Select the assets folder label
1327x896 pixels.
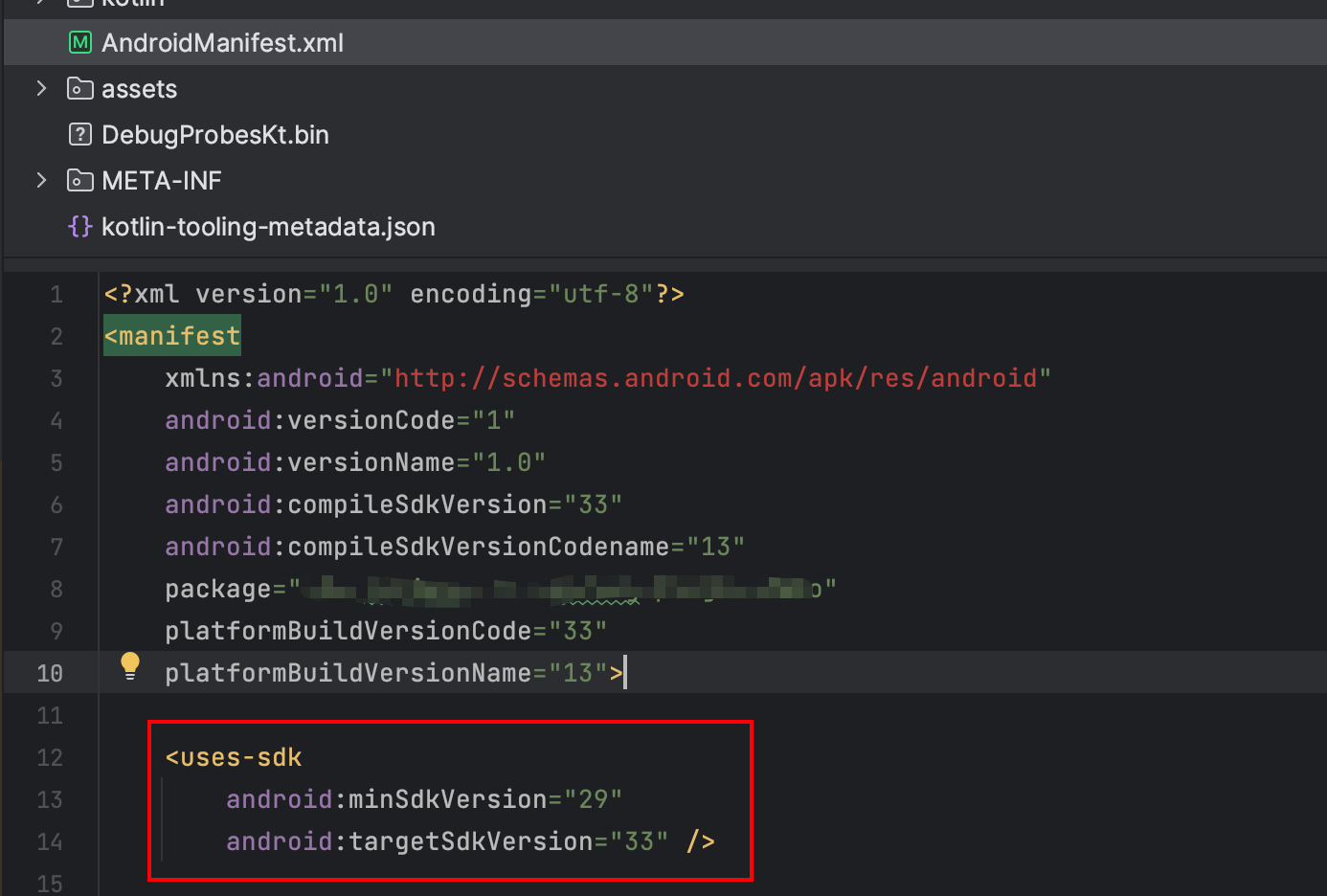140,89
